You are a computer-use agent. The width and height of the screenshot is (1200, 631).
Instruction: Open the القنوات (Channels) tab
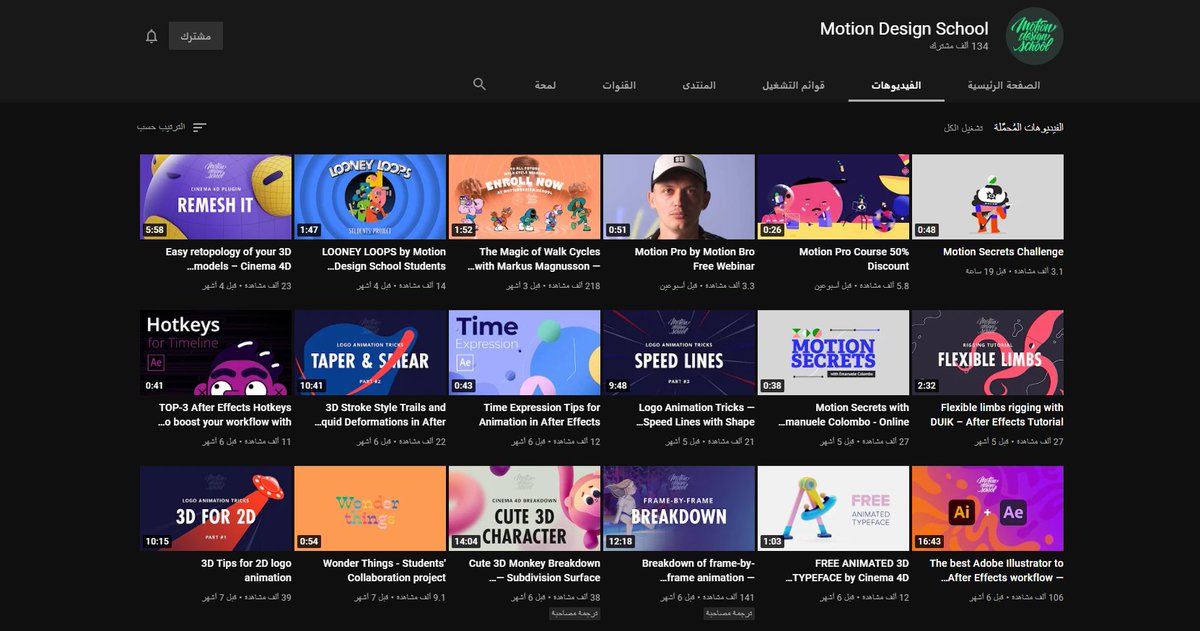tap(619, 86)
